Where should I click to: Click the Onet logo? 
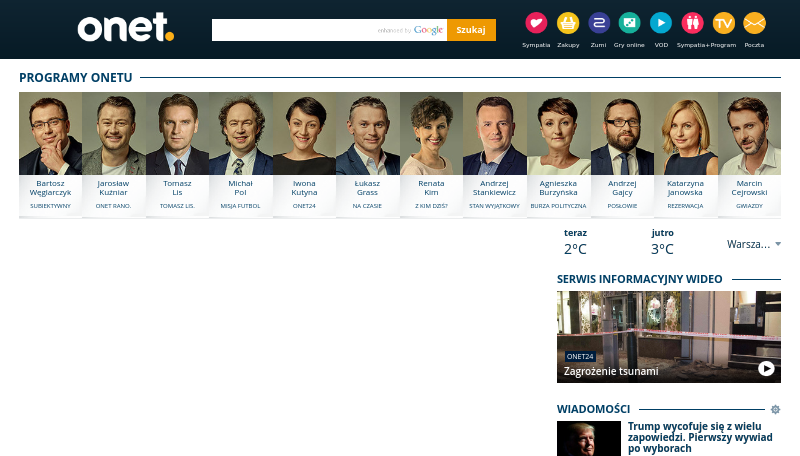126,28
